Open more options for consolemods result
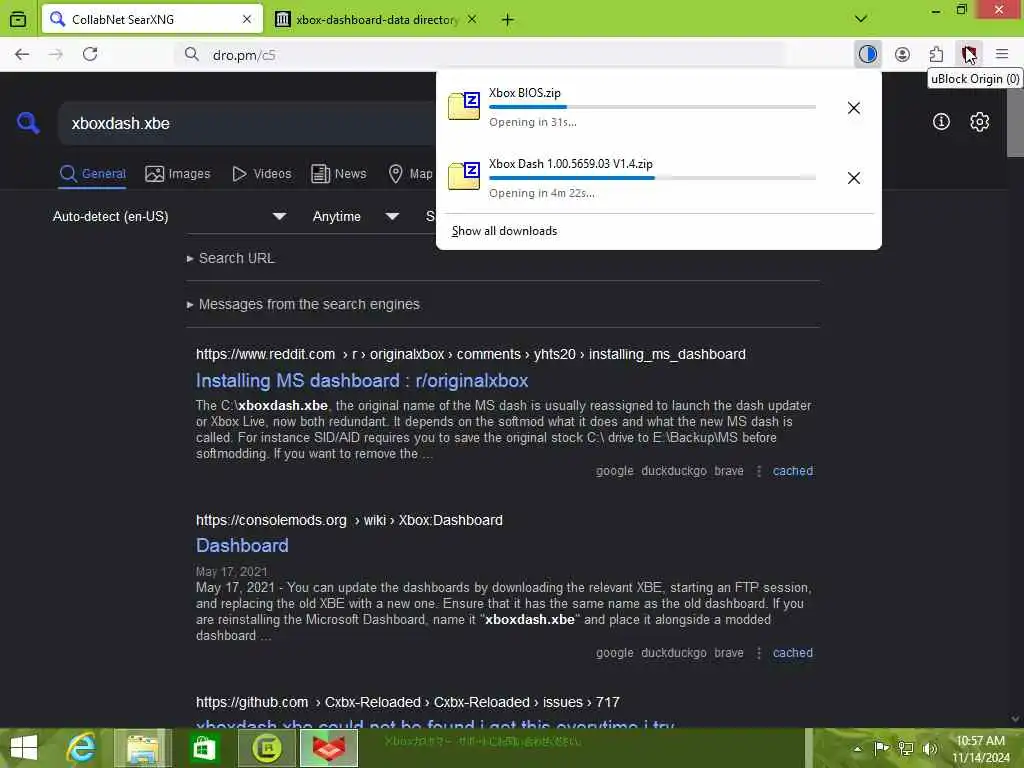The width and height of the screenshot is (1024, 768). (759, 653)
